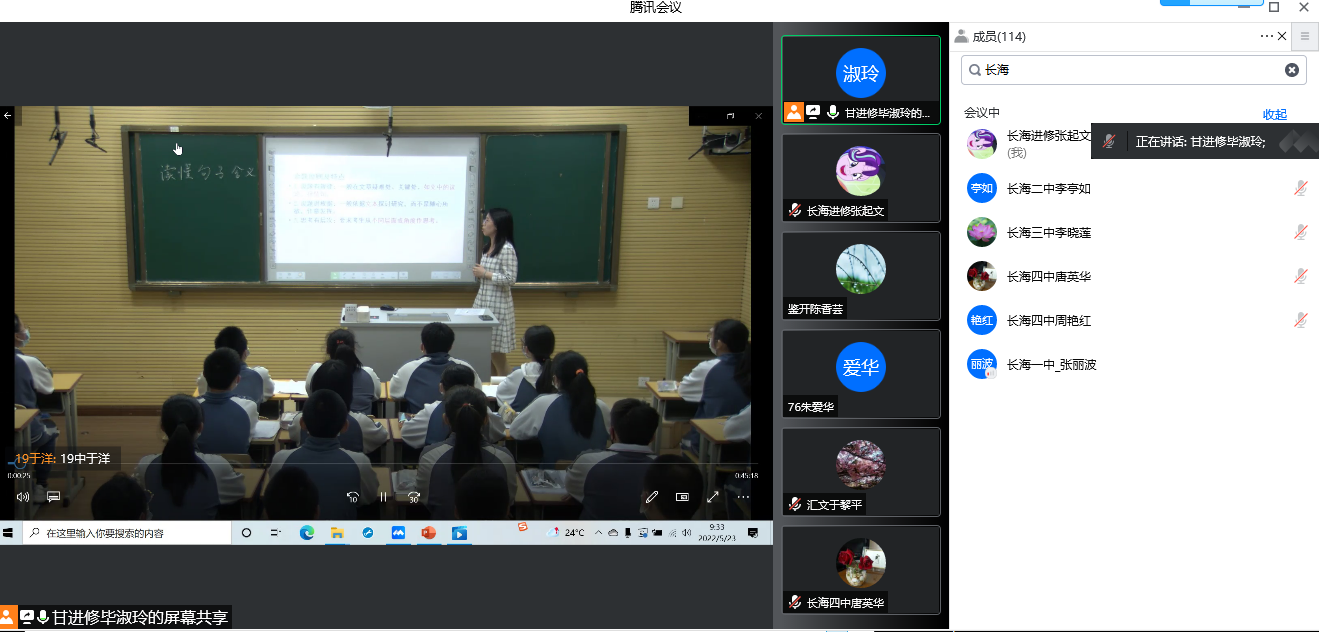
Task: Select the 长海进修张起文 video tile
Action: [x=861, y=178]
